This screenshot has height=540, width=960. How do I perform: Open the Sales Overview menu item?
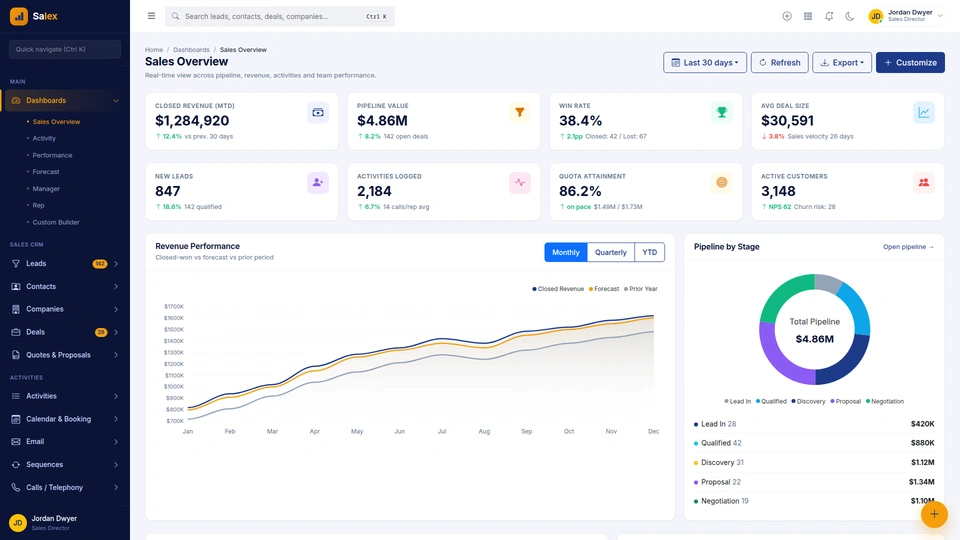56,122
